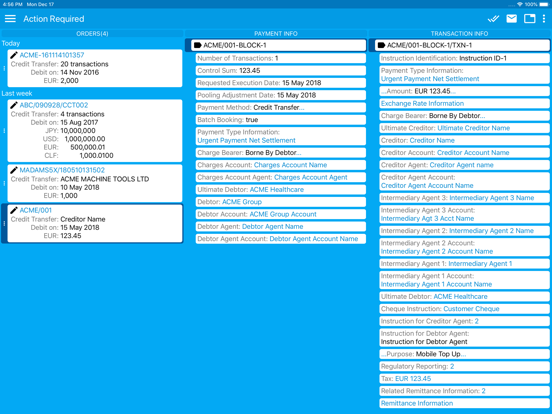Tap drag handle dots on ABC/090928/CCT002 card
The width and height of the screenshot is (552, 414).
coord(4,131)
